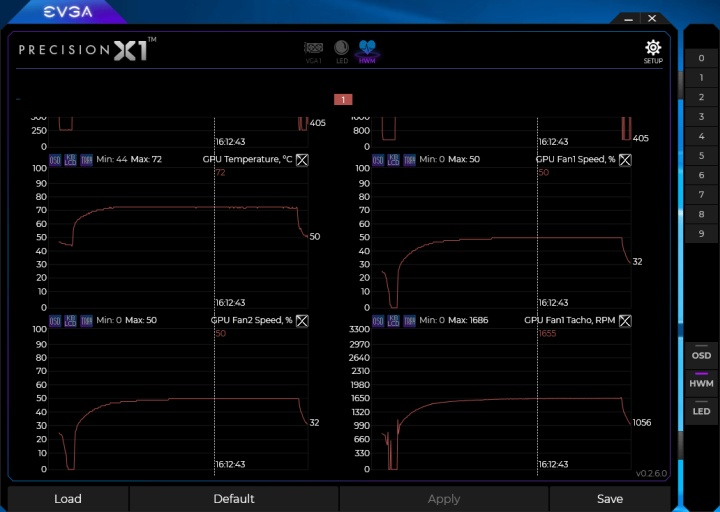Select profile slot 1
This screenshot has height=512, width=720.
point(701,78)
